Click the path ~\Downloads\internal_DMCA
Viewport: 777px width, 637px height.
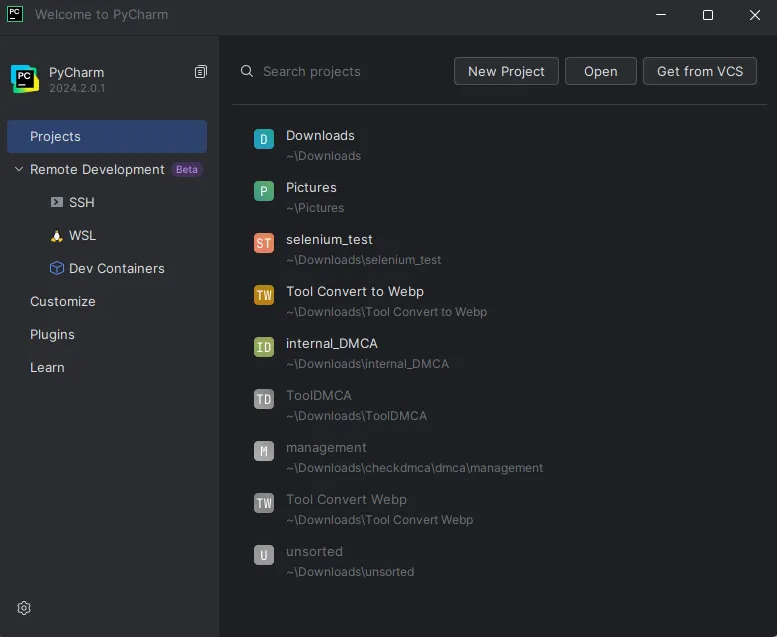pos(367,364)
